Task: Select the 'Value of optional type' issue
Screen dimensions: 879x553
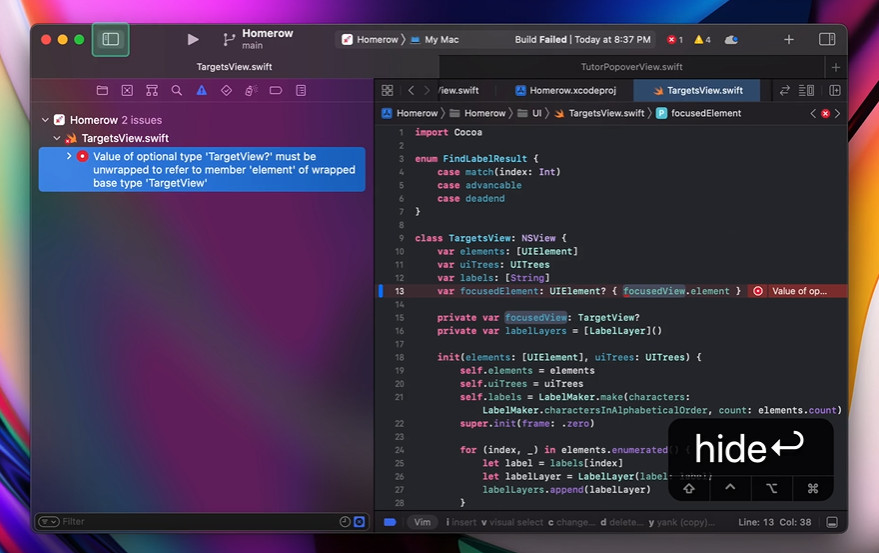Action: pos(202,169)
